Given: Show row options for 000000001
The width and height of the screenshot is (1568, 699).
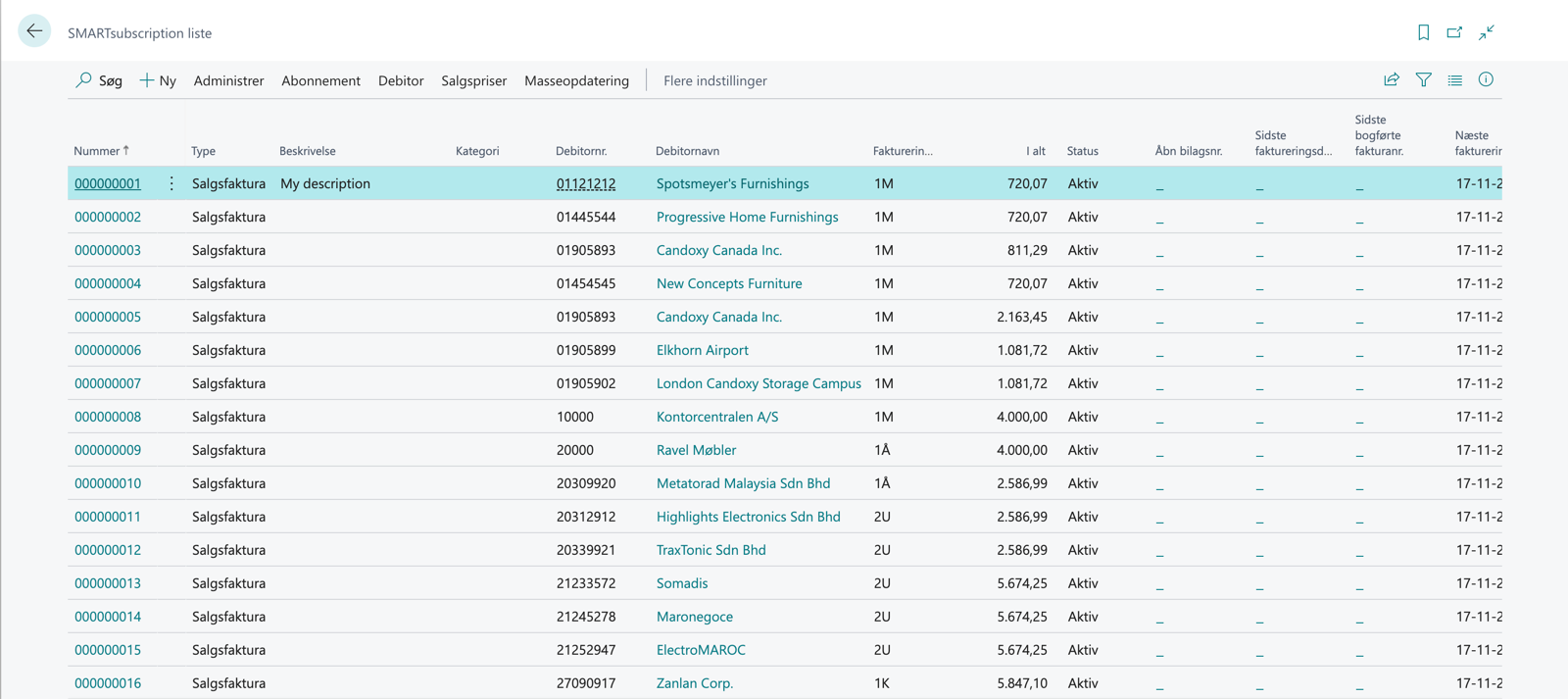Looking at the screenshot, I should (x=171, y=183).
